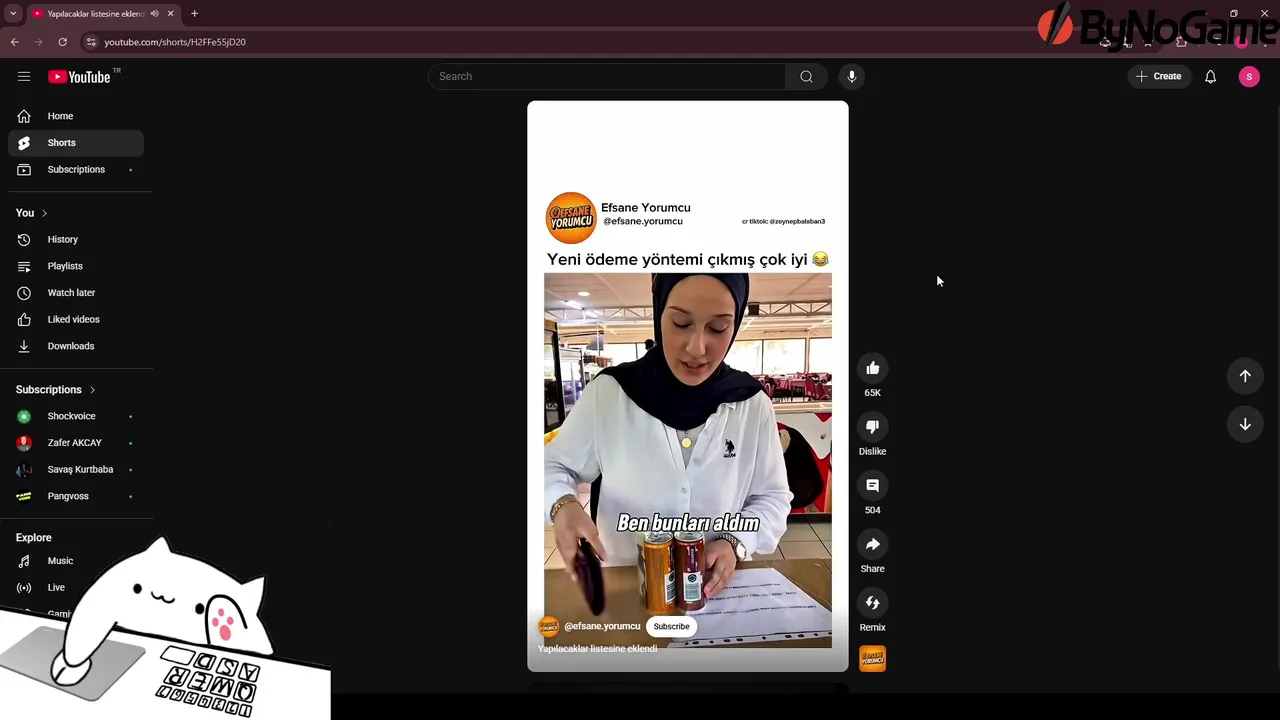
Task: Click the search magnifier button
Action: point(806,76)
